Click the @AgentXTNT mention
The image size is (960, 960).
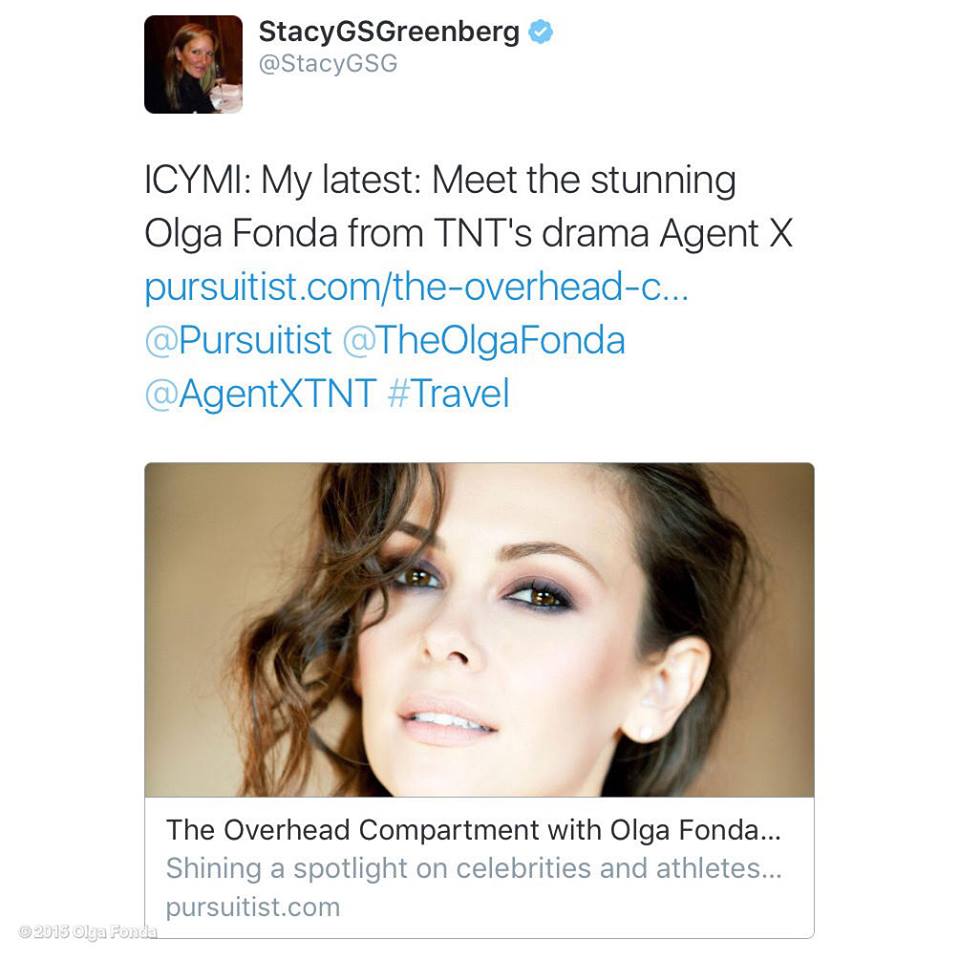pos(261,393)
